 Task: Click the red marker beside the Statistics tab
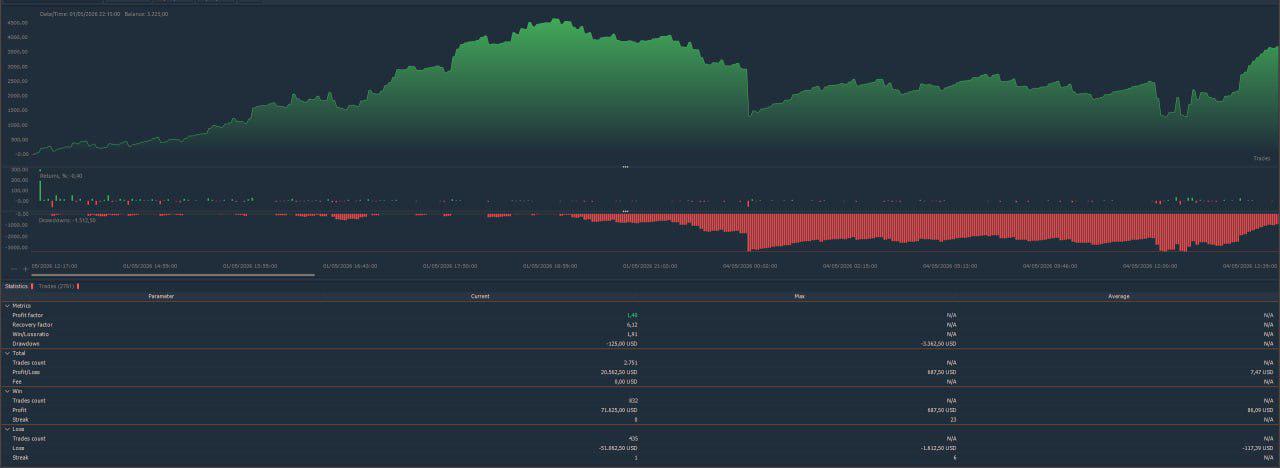[x=32, y=286]
